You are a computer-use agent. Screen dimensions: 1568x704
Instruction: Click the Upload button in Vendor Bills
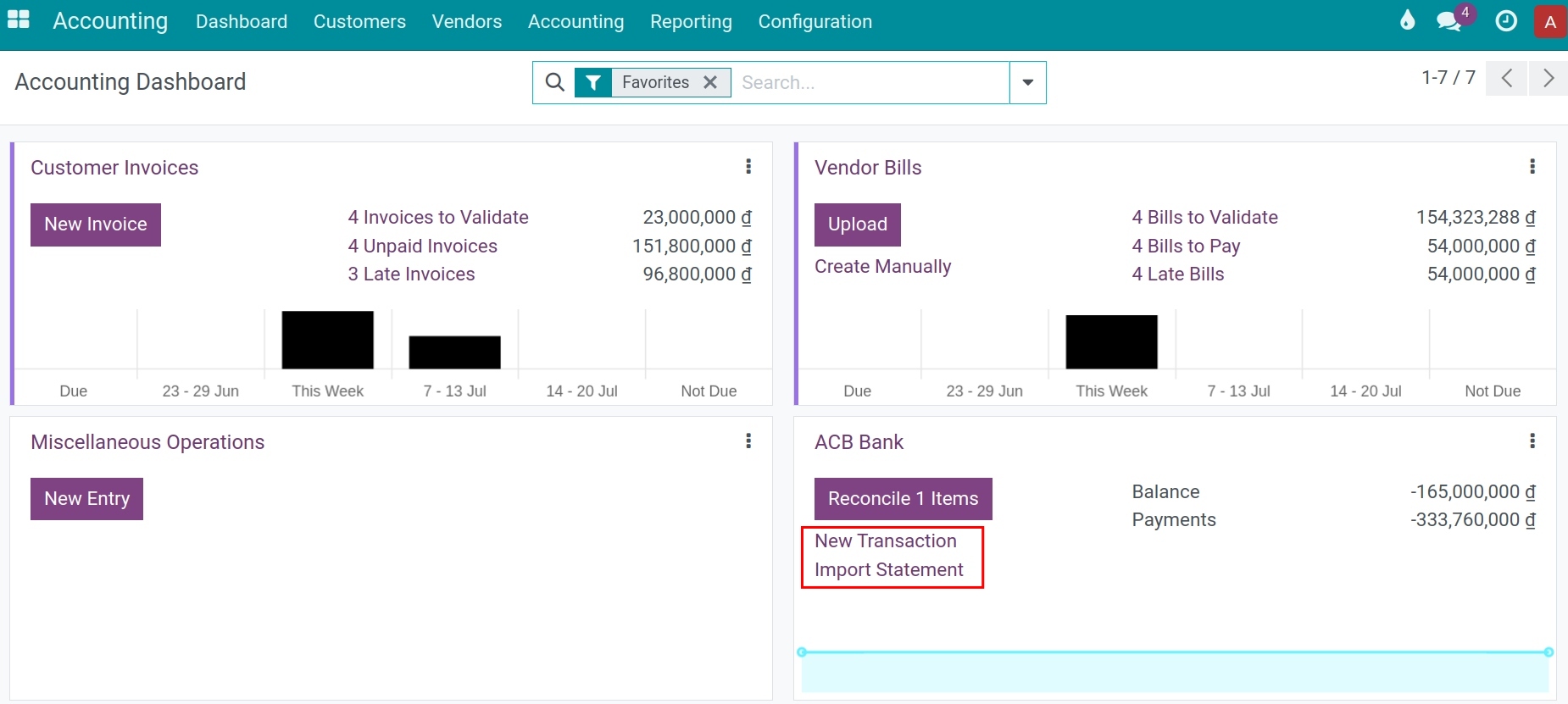point(858,225)
